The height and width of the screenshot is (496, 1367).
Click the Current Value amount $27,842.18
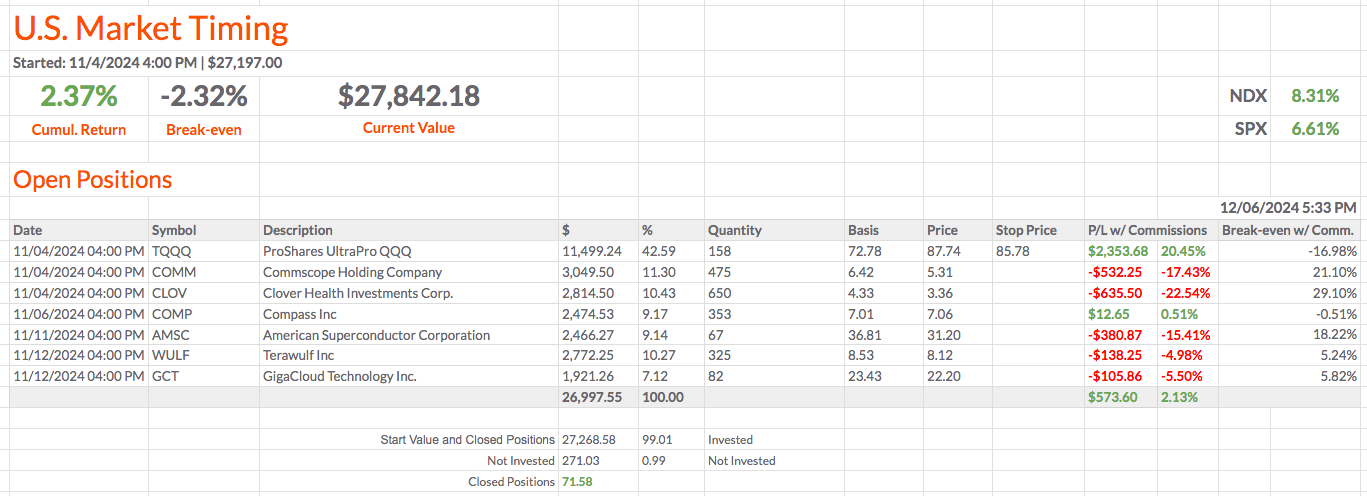pyautogui.click(x=408, y=96)
